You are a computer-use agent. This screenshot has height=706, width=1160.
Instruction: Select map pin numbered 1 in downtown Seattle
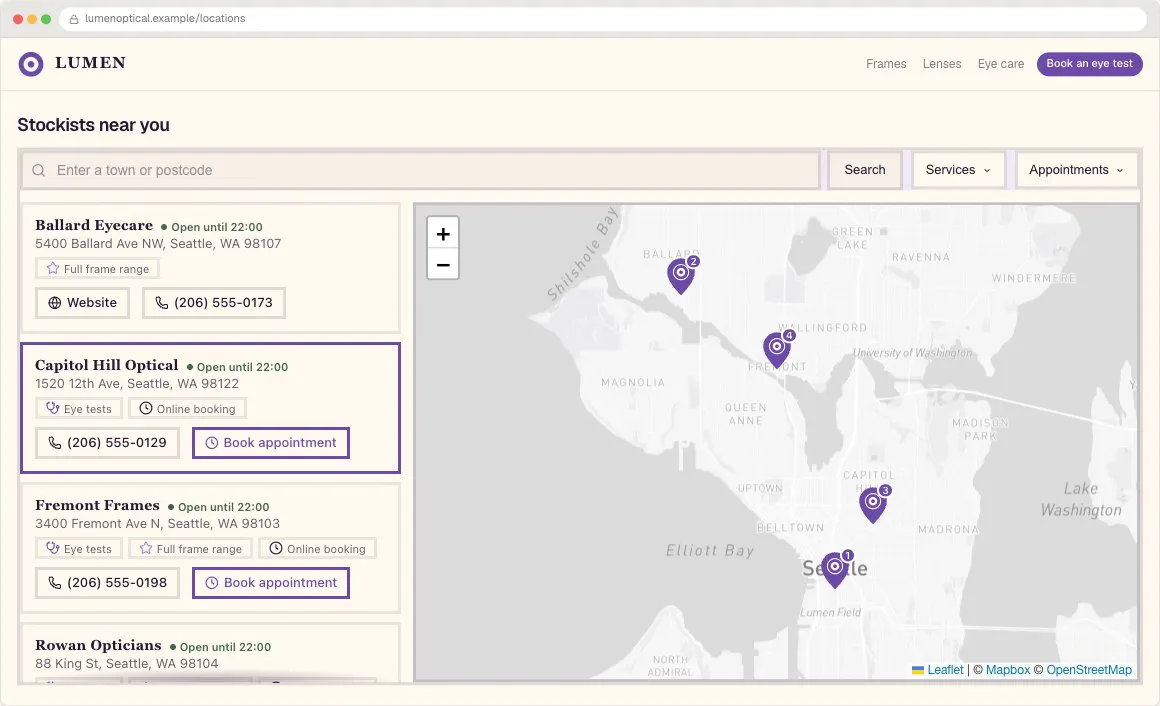point(836,569)
